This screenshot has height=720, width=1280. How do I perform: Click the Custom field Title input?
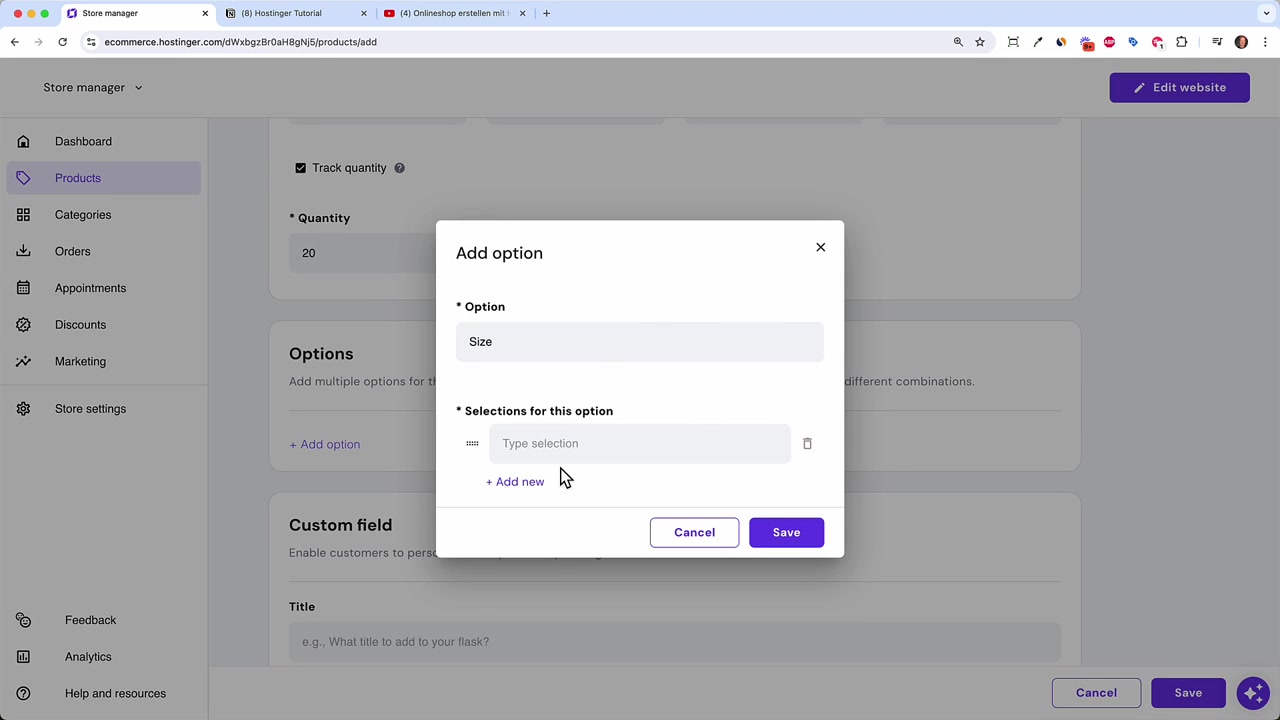(x=674, y=642)
